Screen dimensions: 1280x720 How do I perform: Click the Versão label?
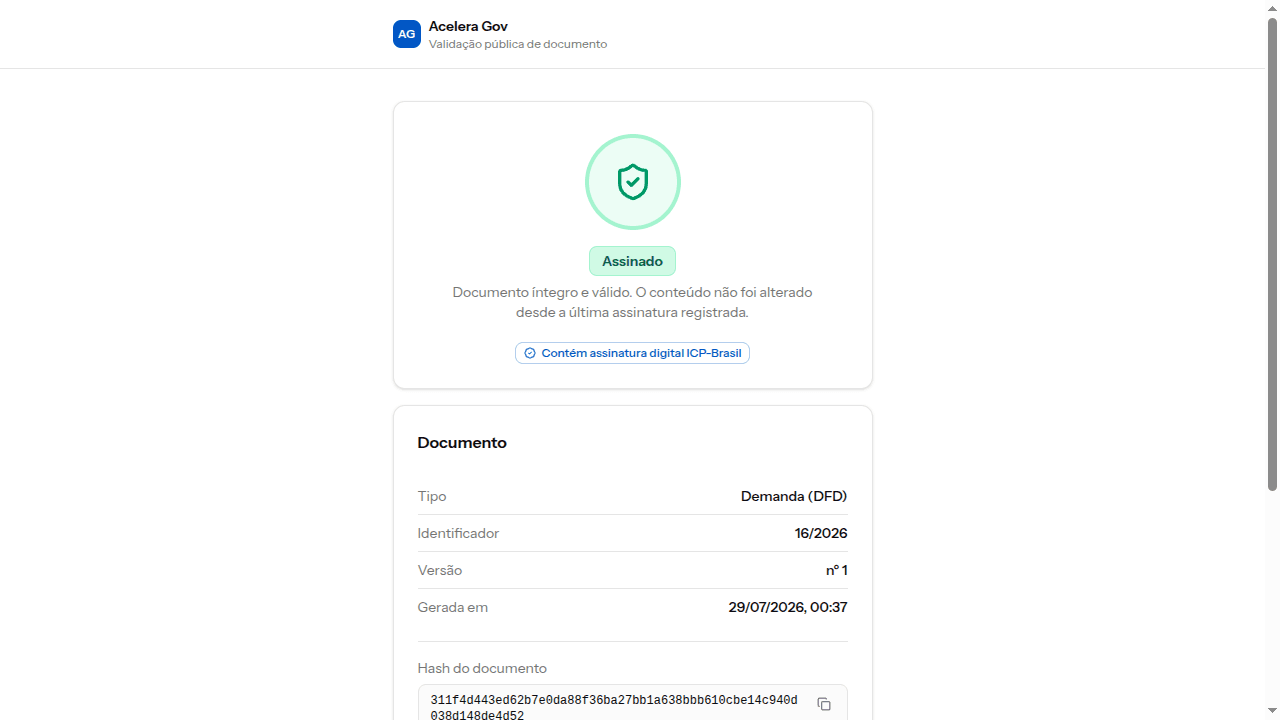(440, 570)
